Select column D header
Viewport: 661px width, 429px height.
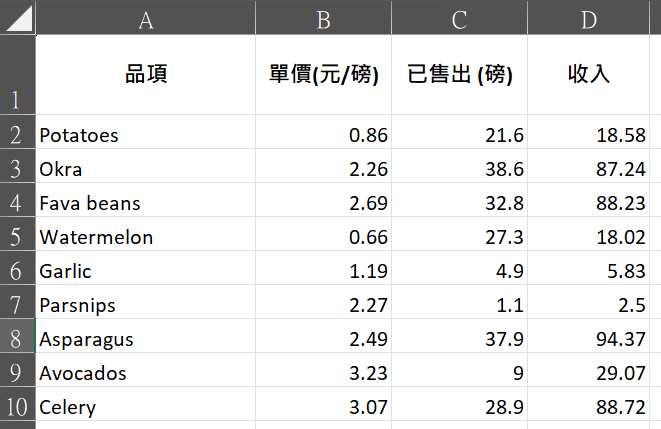point(588,17)
